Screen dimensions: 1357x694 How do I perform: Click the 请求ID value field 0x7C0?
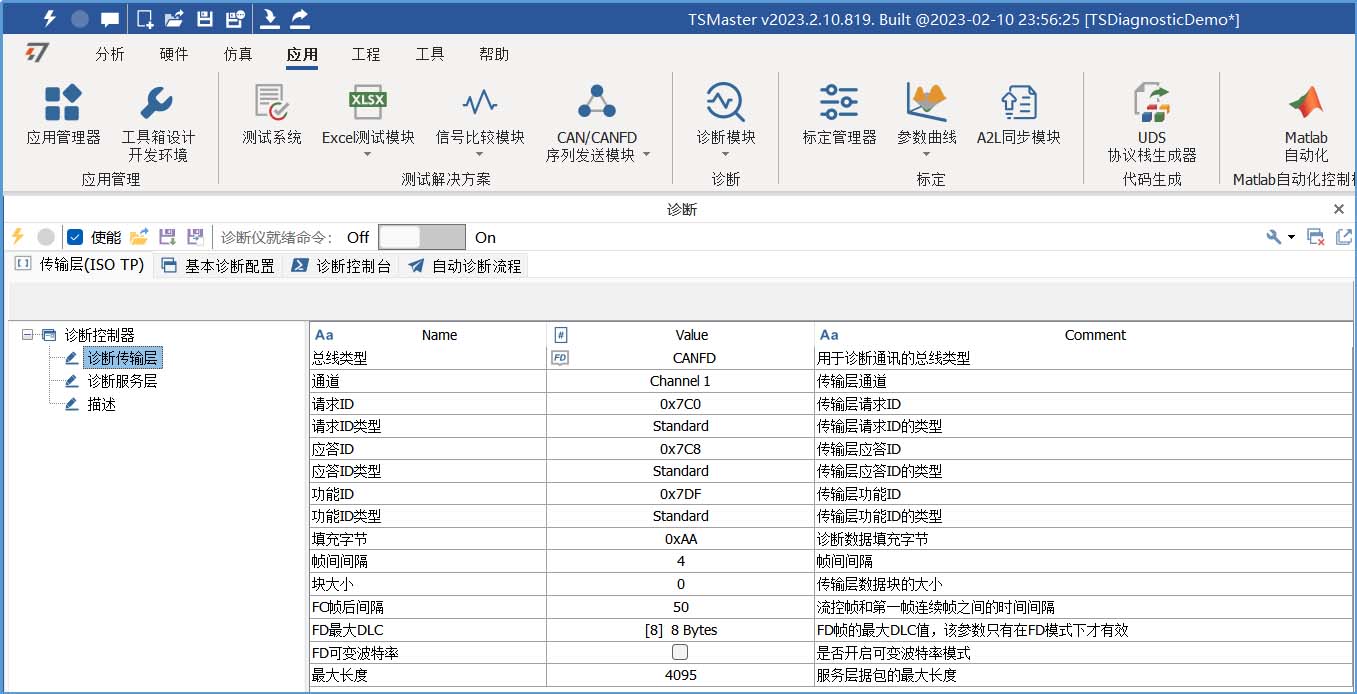(681, 404)
